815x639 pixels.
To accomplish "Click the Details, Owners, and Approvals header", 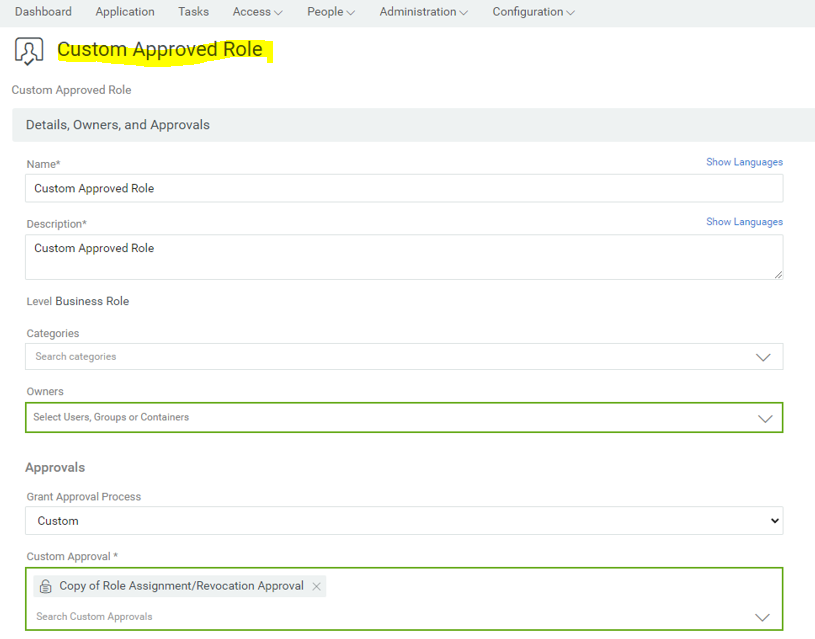I will 117,125.
